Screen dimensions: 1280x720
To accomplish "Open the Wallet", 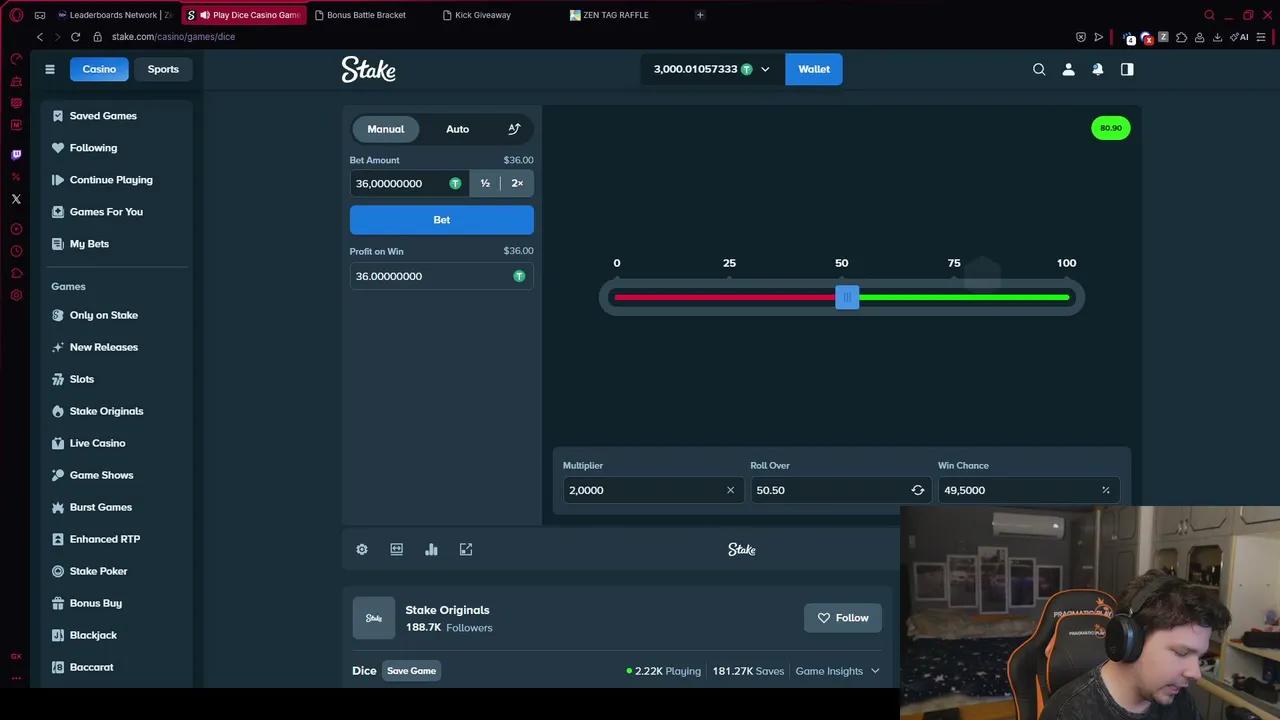I will coord(814,69).
